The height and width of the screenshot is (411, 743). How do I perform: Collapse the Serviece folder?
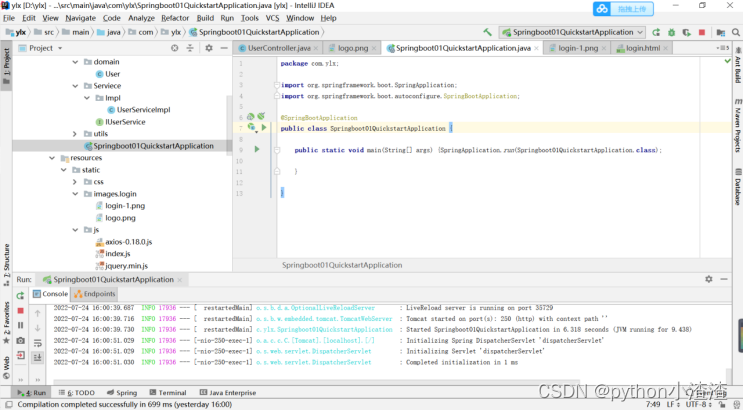point(75,86)
